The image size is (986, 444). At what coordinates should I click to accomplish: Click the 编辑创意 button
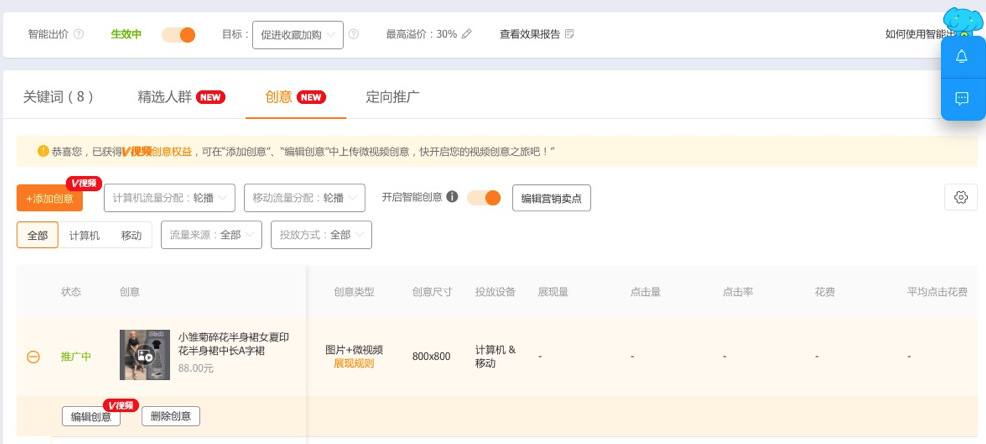pyautogui.click(x=91, y=416)
